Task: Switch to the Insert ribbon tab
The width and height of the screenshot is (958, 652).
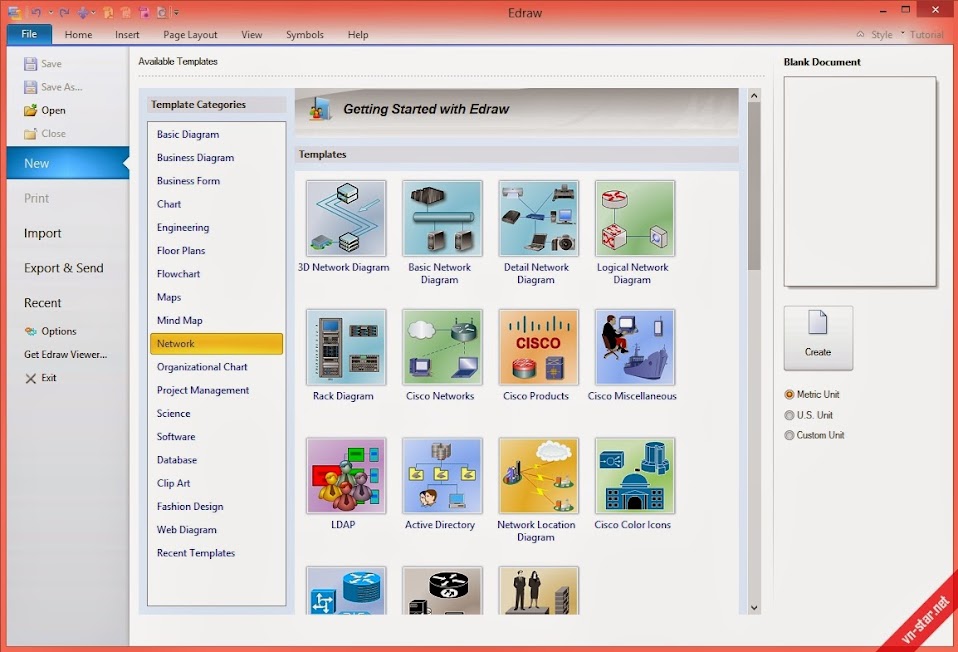Action: [127, 35]
